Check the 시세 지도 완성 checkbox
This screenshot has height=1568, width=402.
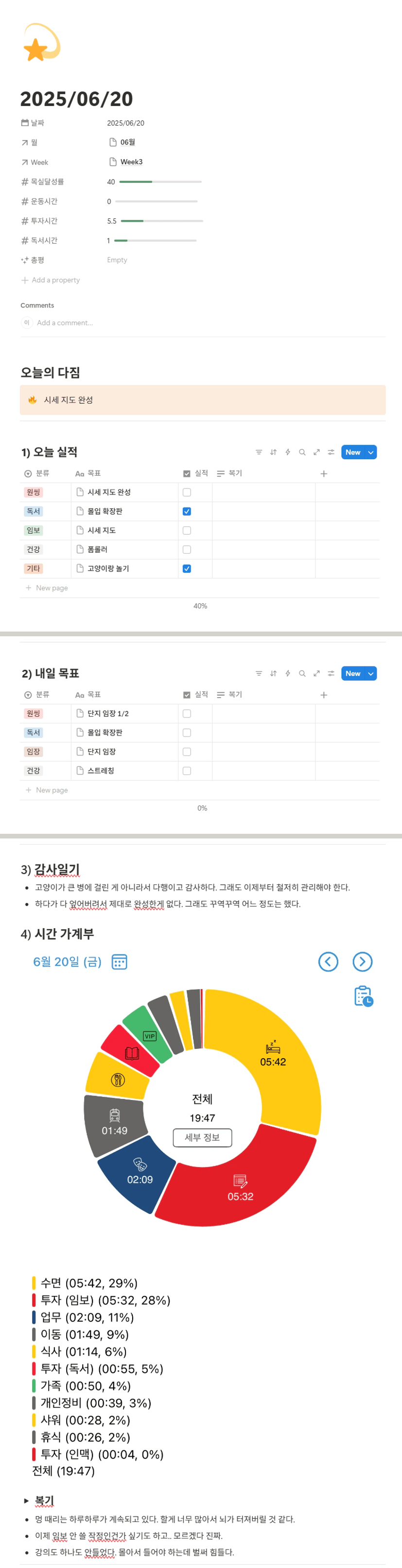(187, 492)
